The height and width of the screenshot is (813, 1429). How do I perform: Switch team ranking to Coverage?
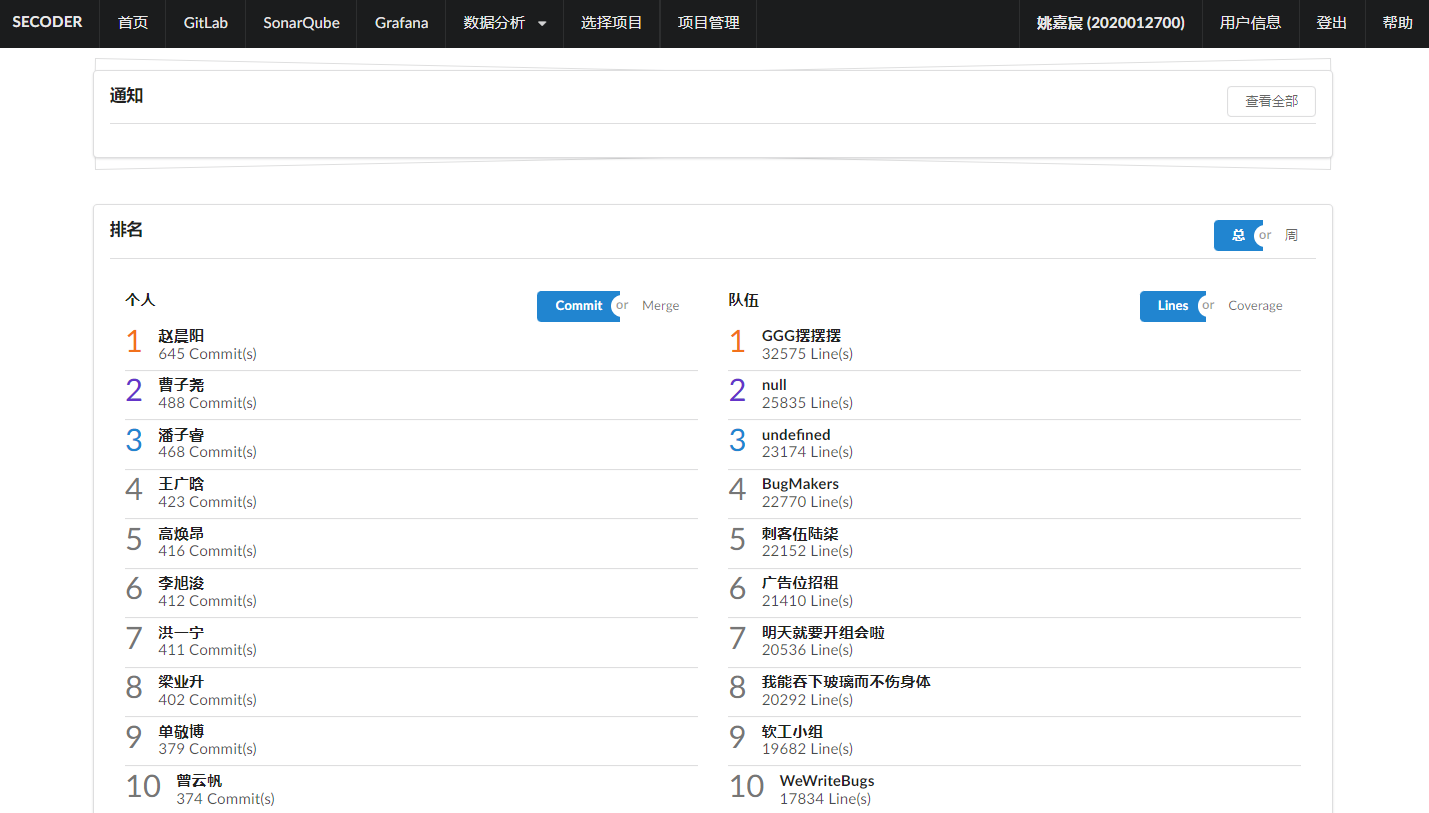point(1255,306)
